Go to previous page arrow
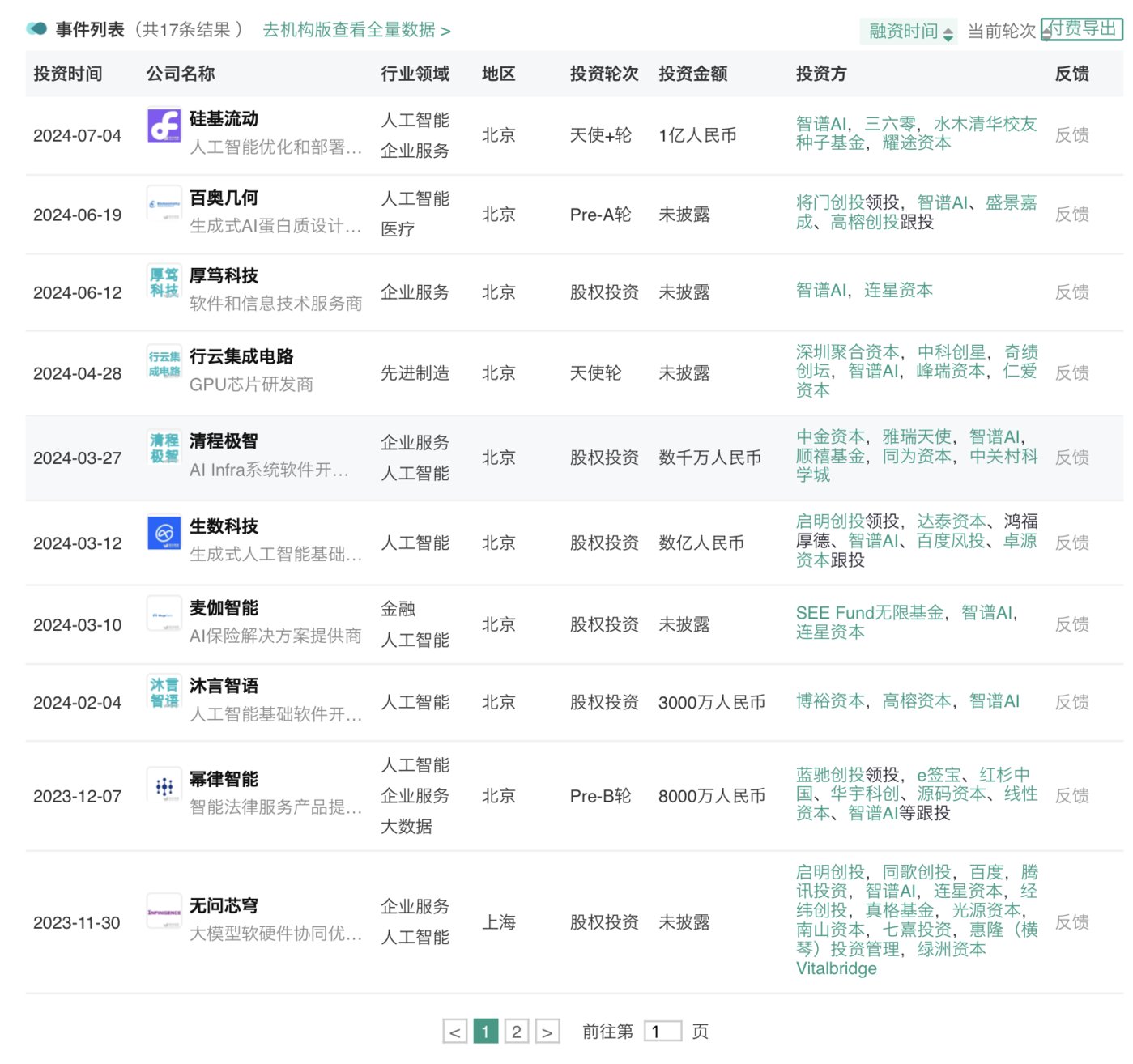 click(x=455, y=1032)
